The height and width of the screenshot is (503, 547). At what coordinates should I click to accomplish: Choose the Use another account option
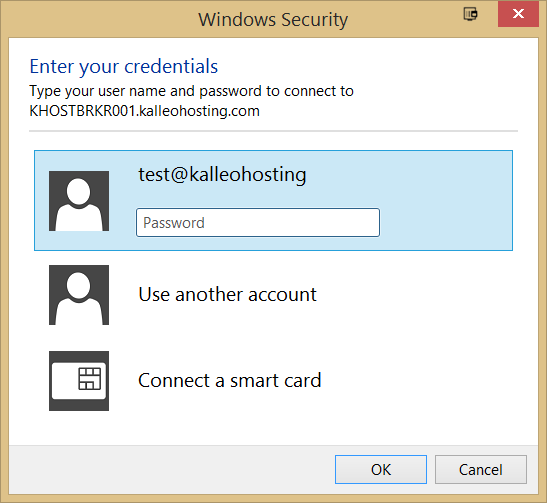pos(227,294)
